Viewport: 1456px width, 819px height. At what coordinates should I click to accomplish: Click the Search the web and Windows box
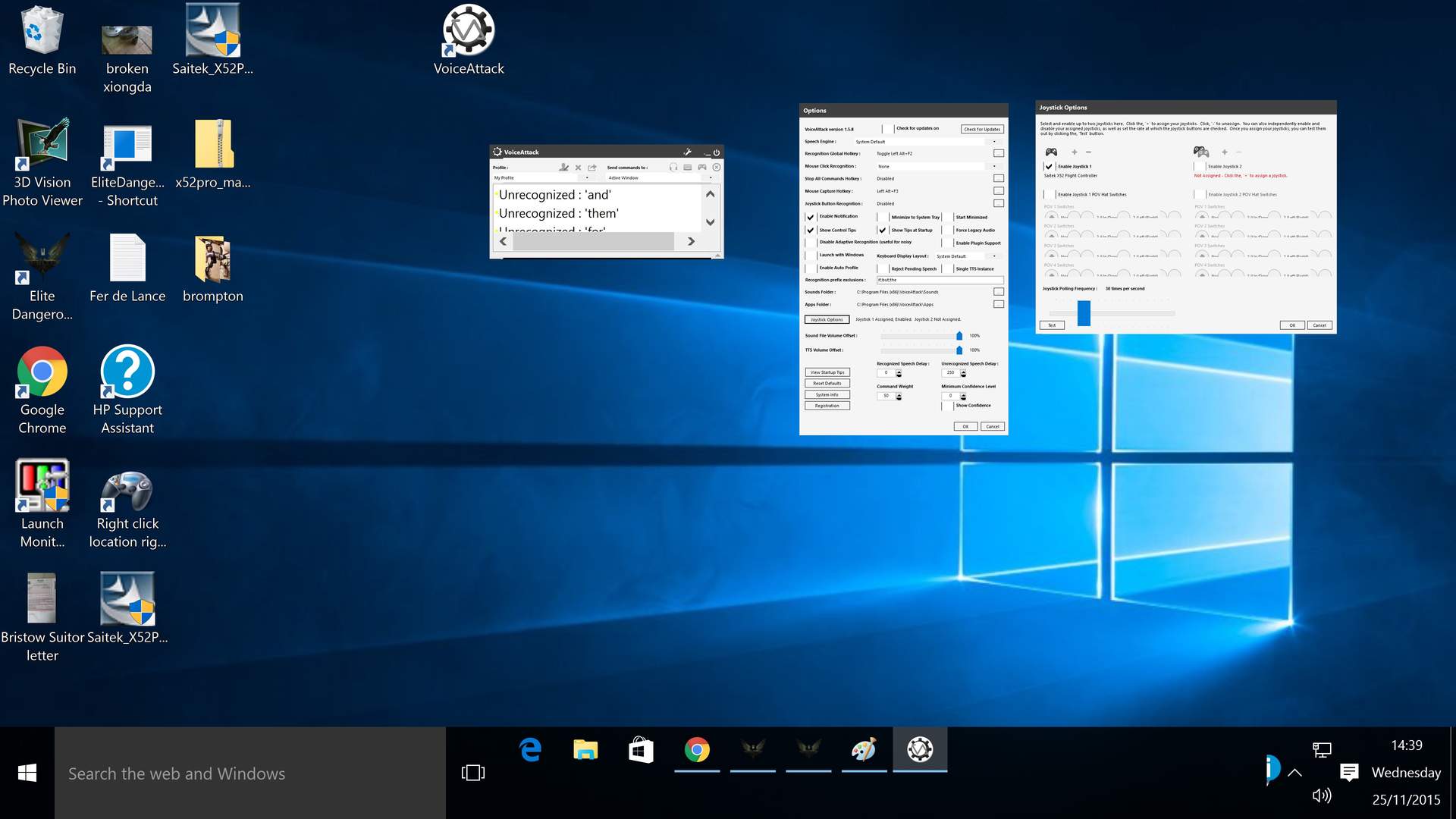(x=250, y=773)
